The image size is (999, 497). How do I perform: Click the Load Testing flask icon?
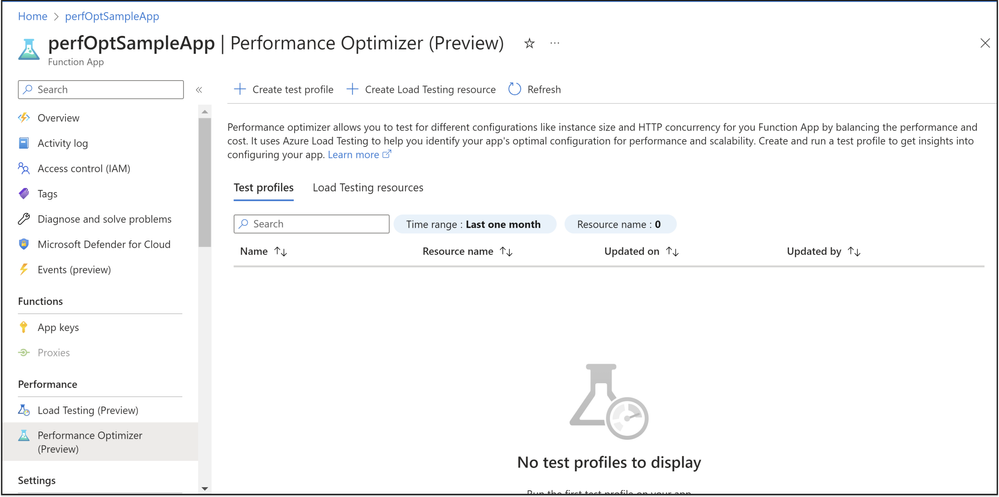pyautogui.click(x=24, y=410)
